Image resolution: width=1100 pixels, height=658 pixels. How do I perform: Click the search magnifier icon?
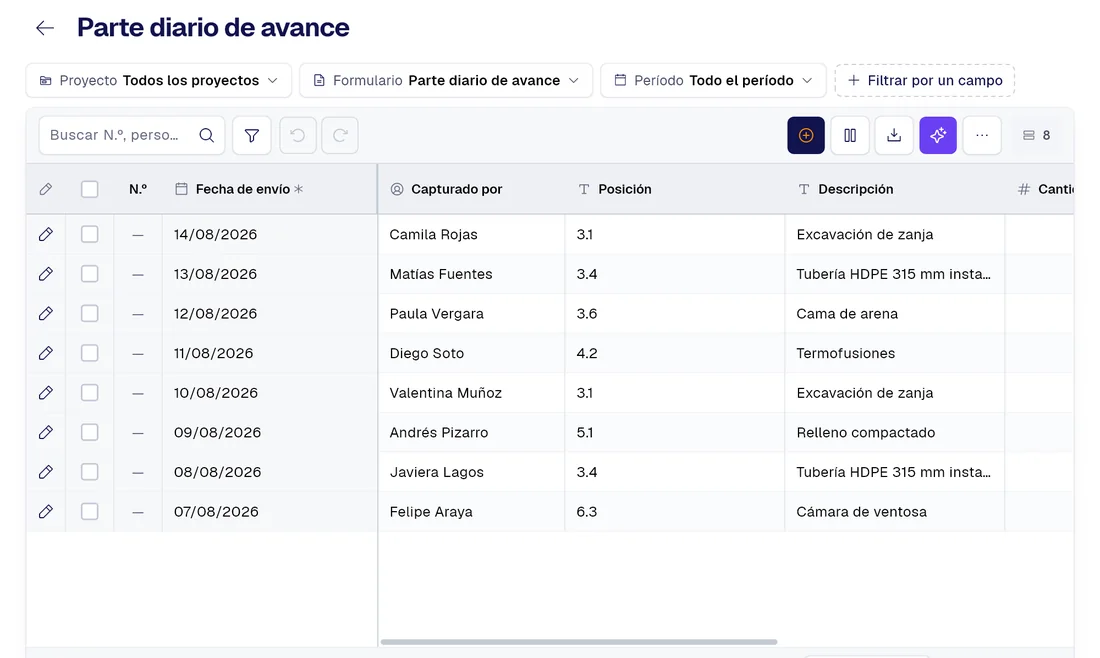[206, 135]
